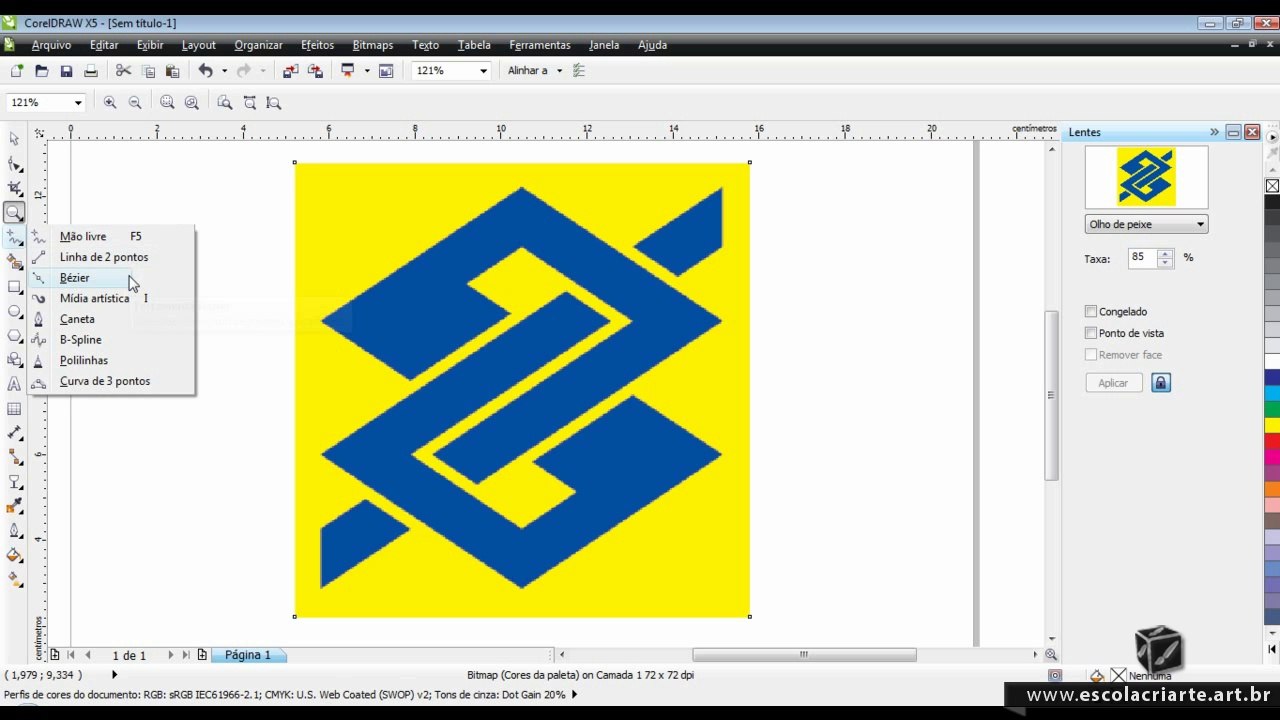The width and height of the screenshot is (1280, 720).
Task: Click the Zoom Out icon
Action: pos(135,102)
